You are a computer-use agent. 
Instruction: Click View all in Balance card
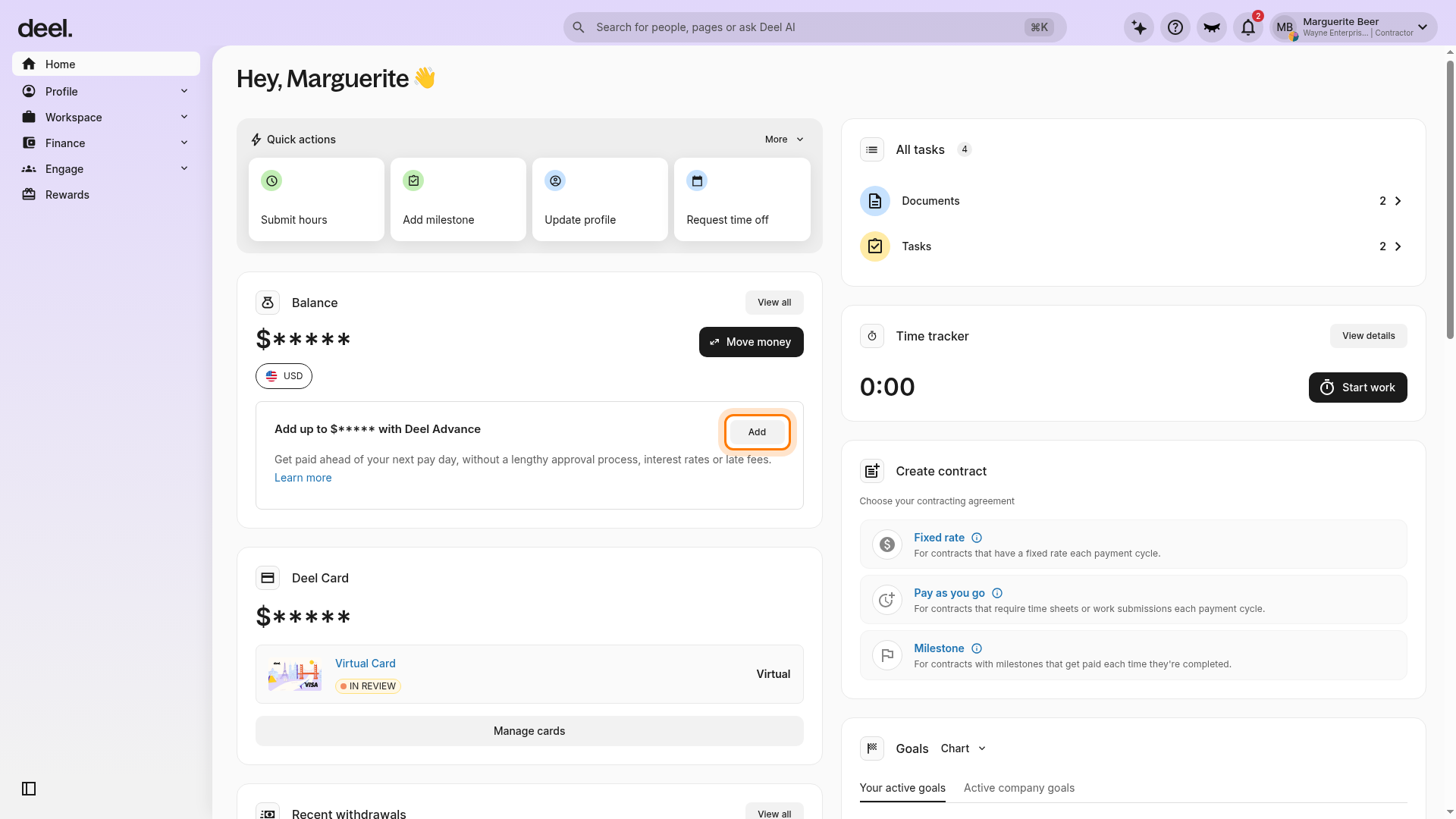pyautogui.click(x=774, y=303)
